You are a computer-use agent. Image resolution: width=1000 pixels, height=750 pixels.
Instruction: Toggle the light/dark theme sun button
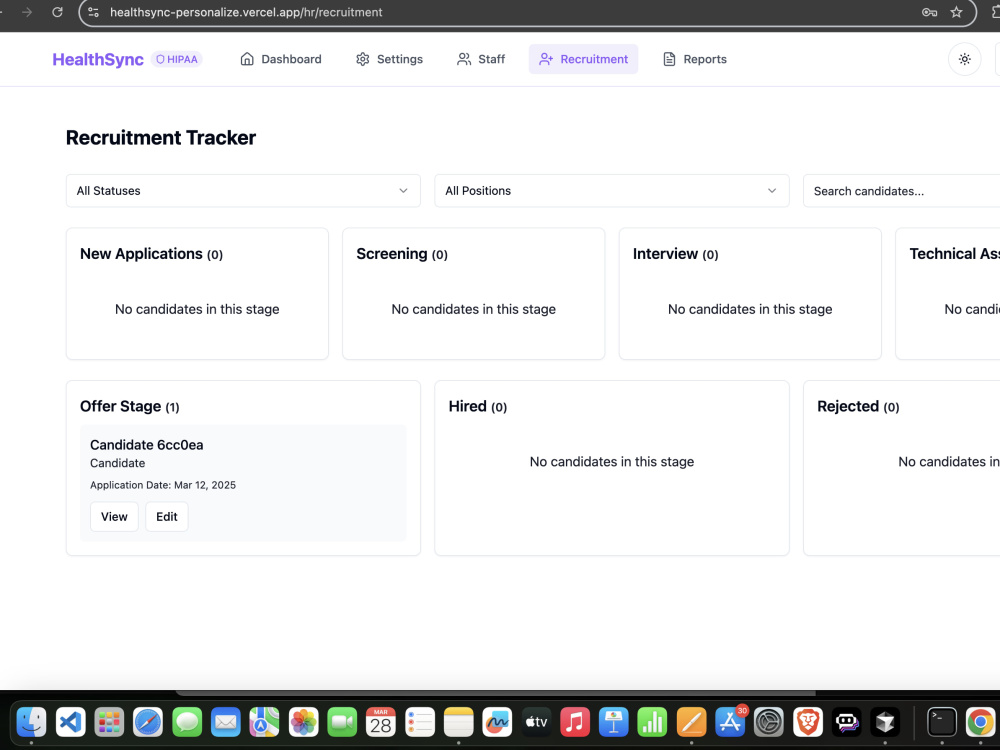(964, 59)
